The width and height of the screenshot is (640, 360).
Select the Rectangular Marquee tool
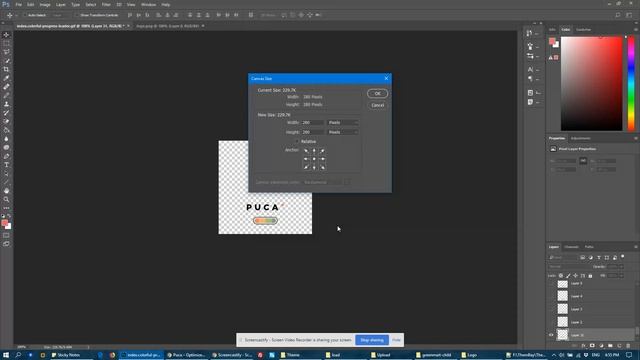(x=6, y=43)
